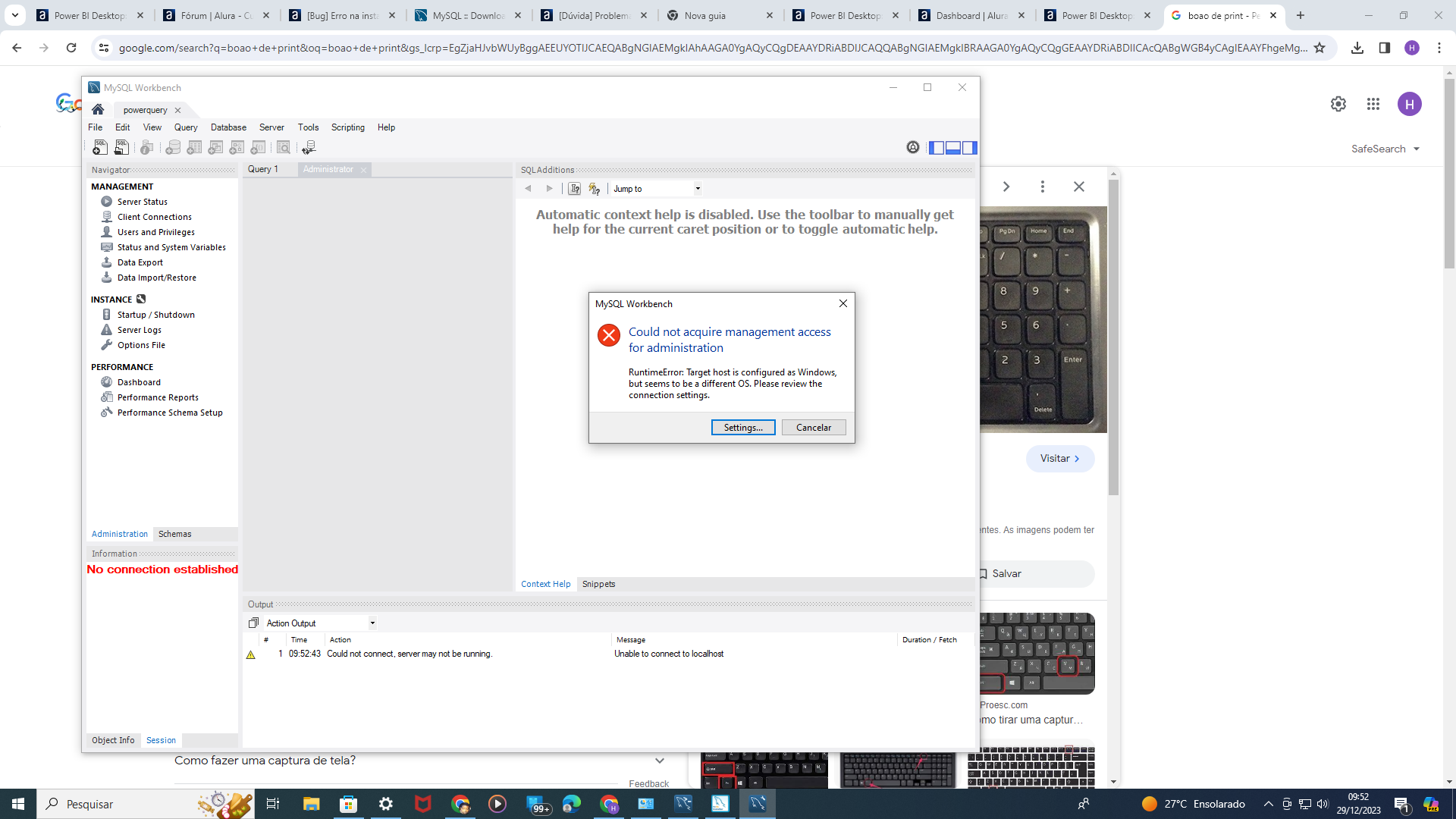Toggle the left sidebar panel visibility
The width and height of the screenshot is (1456, 819).
[937, 147]
